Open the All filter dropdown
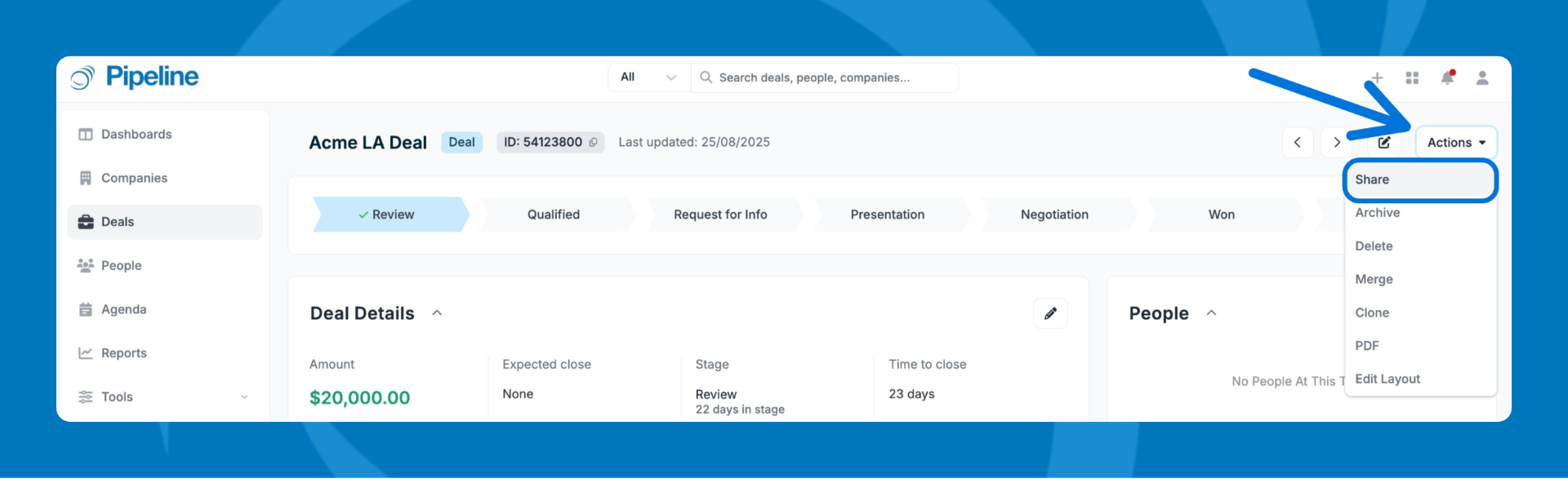Image resolution: width=1568 pixels, height=479 pixels. [649, 78]
